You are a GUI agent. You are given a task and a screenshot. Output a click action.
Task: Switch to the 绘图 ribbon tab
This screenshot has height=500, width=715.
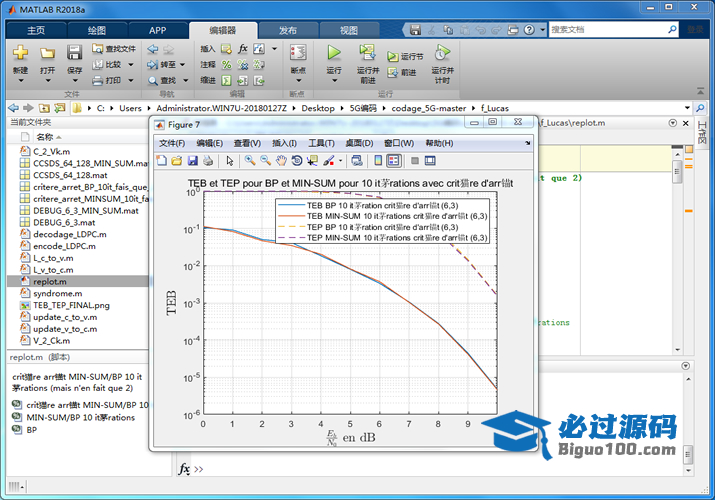(96, 30)
